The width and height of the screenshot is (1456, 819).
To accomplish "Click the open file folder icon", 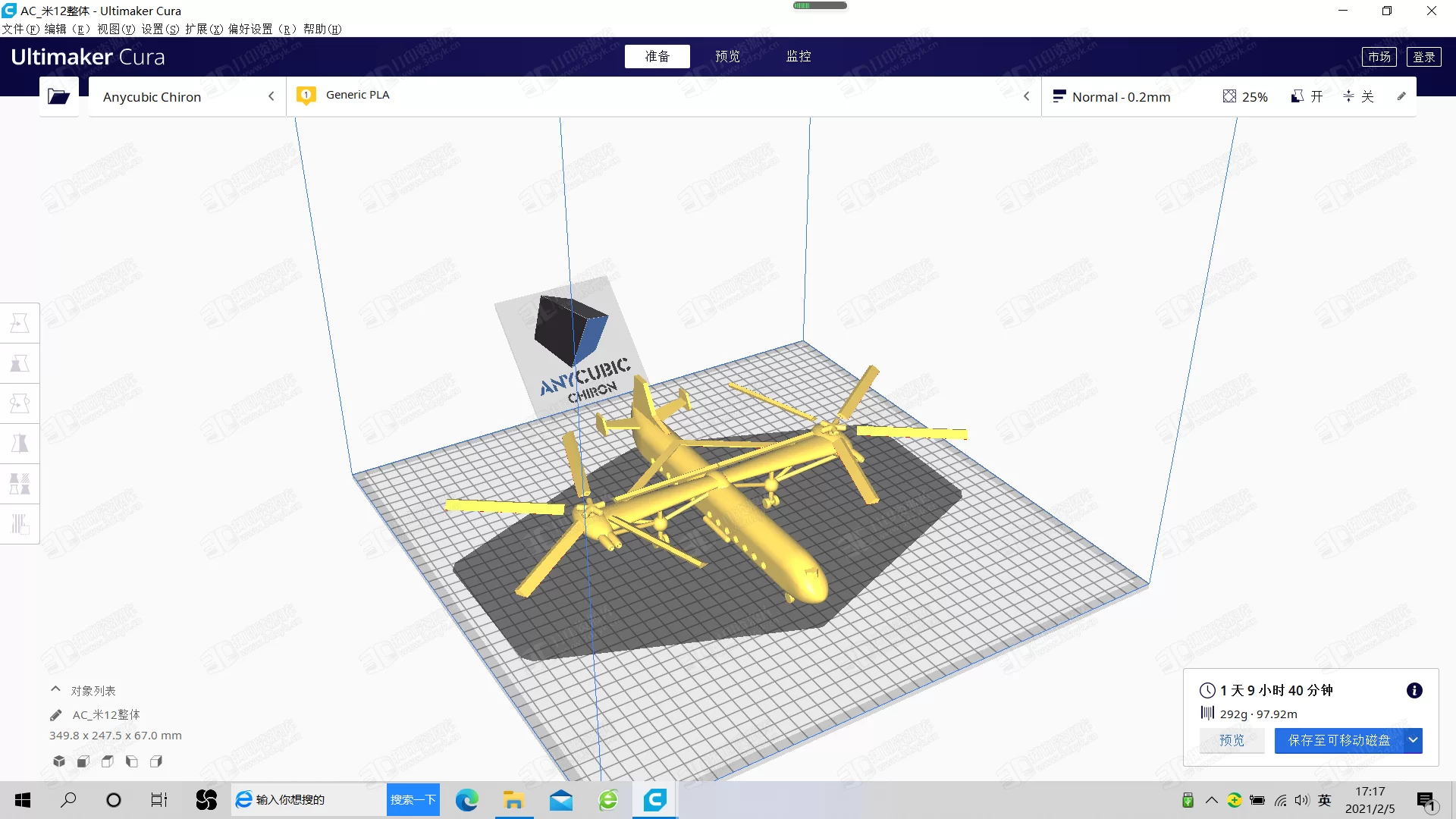I will (58, 96).
